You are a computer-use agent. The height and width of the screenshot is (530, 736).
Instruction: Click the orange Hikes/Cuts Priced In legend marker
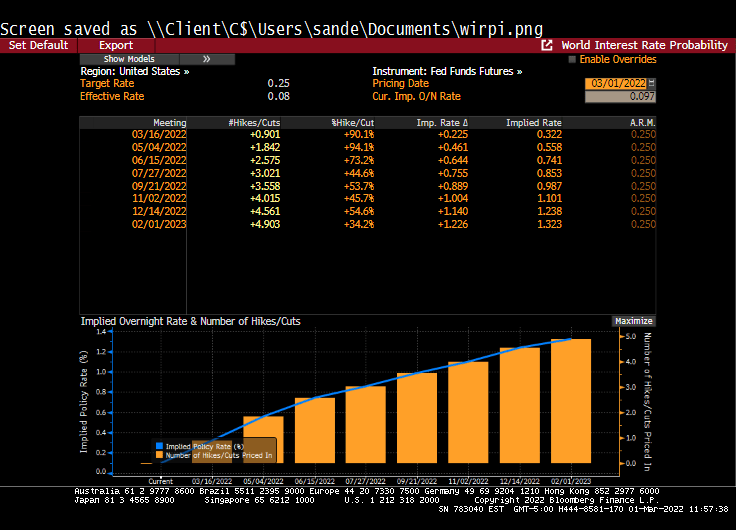coord(158,455)
